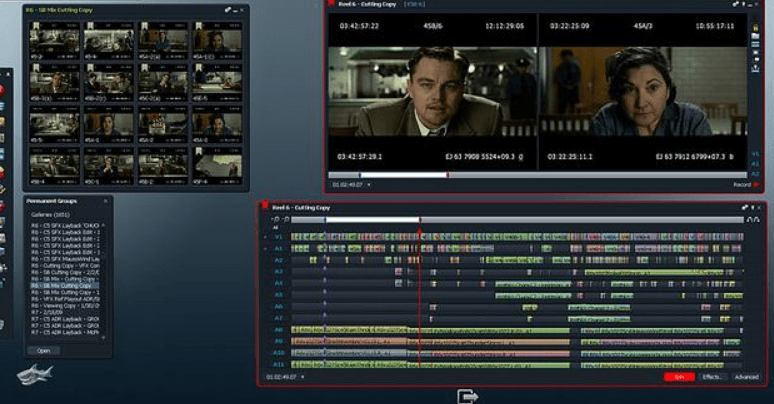Click the rightmost headphone-shaped icon on timeline
Image resolution: width=774 pixels, height=404 pixels.
click(x=757, y=220)
